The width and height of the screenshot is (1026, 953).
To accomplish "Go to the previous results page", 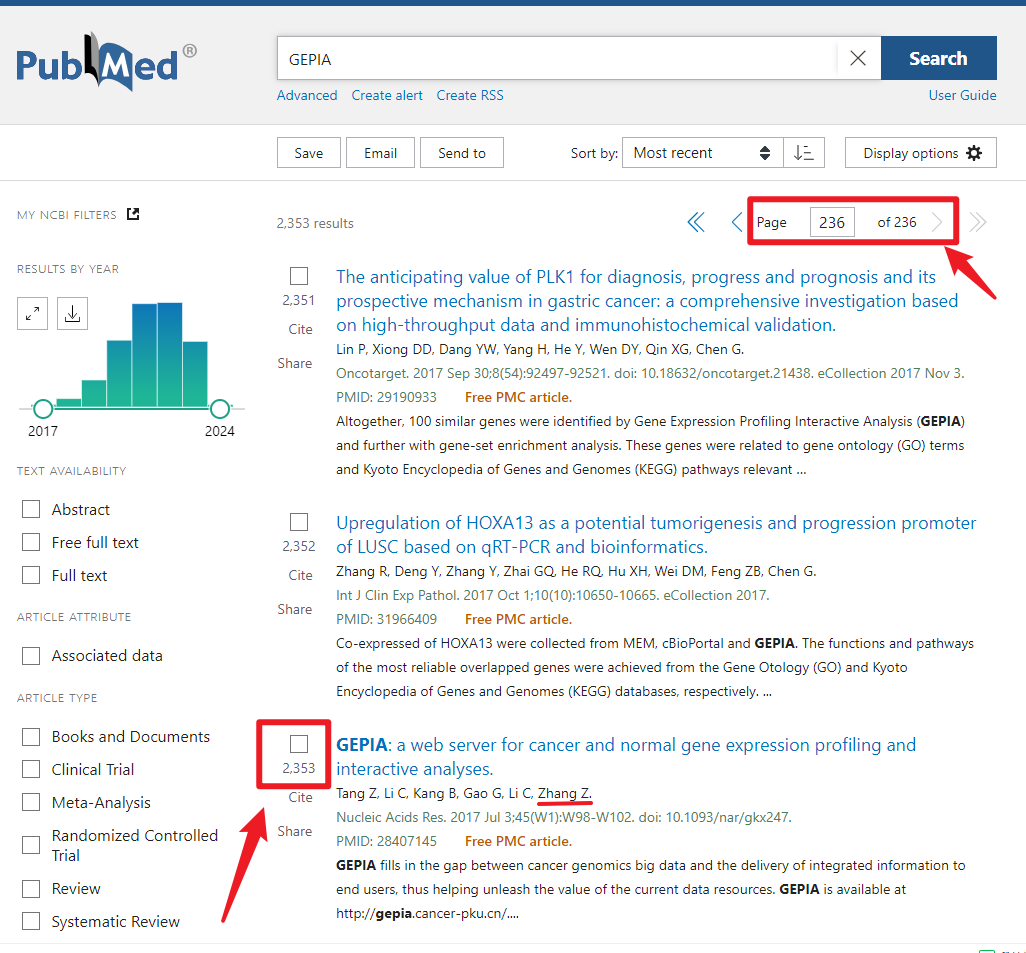I will pos(737,223).
